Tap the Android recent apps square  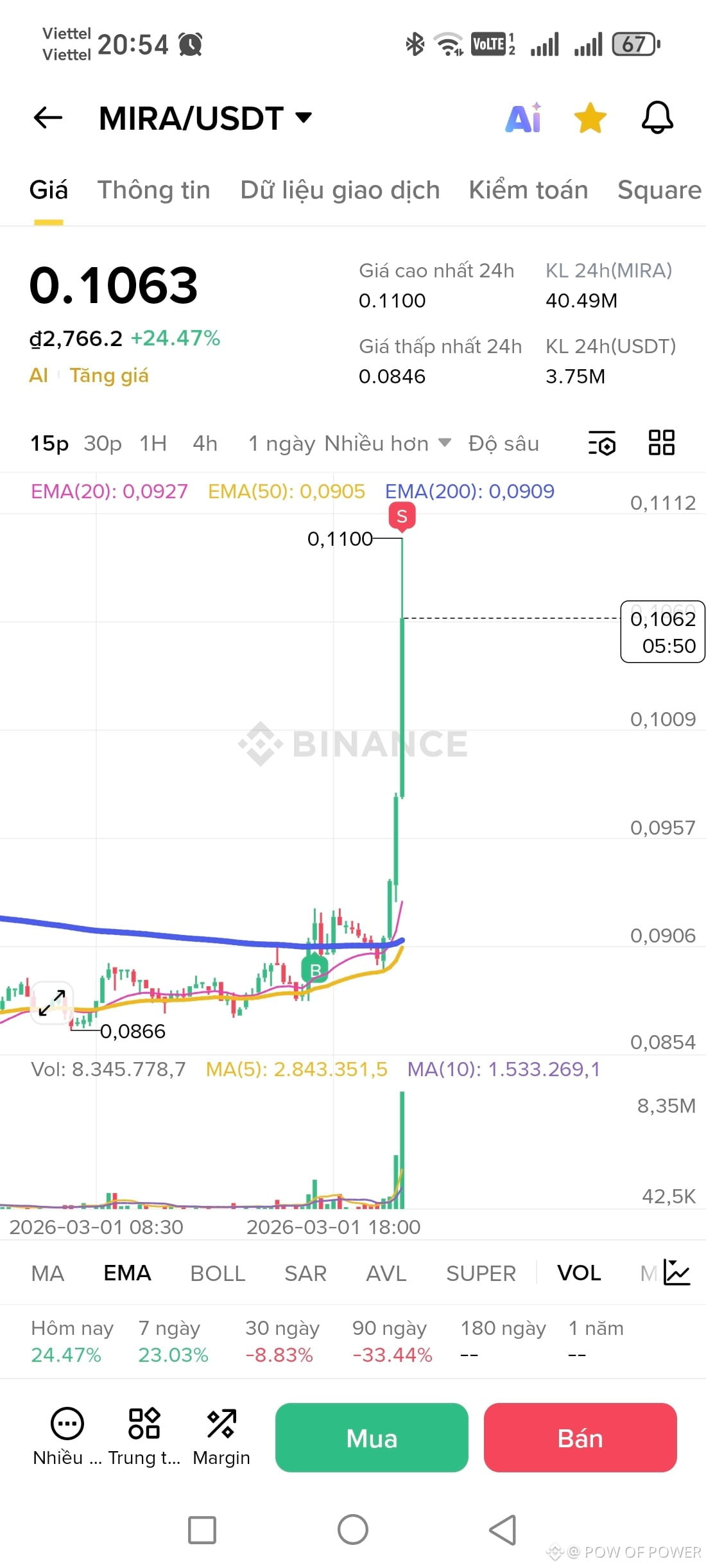point(202,1530)
